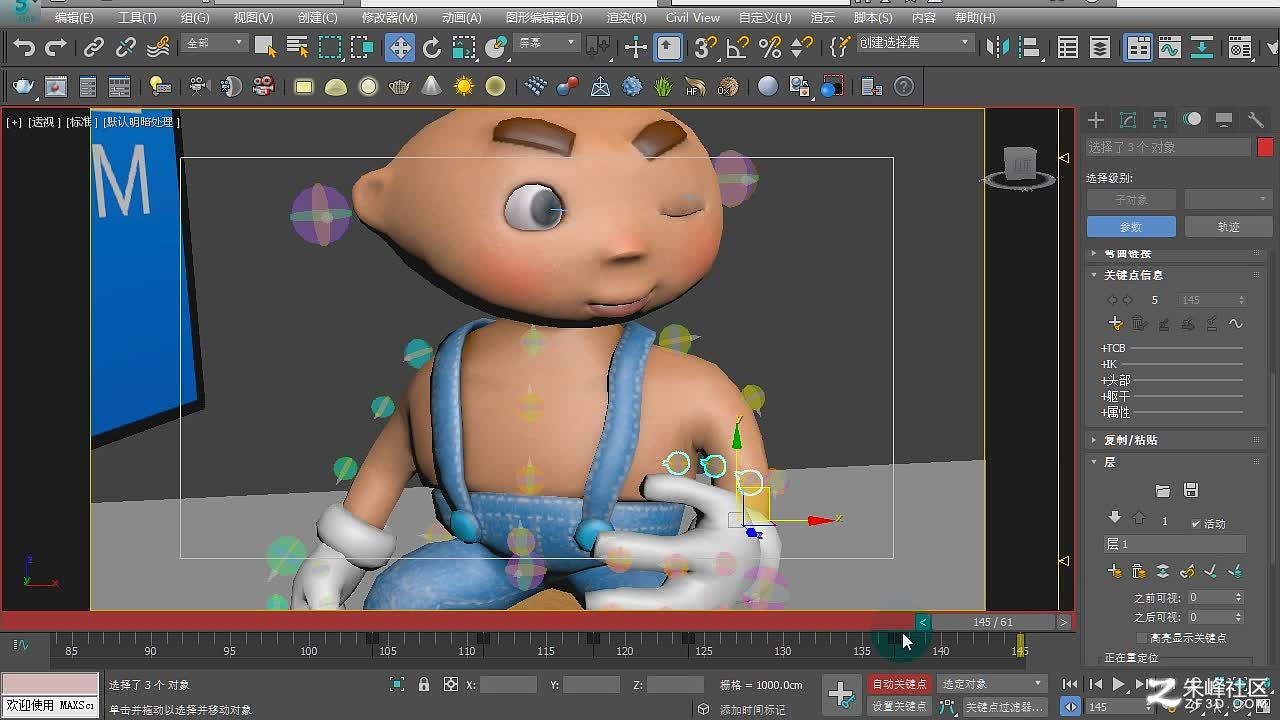Open the Material sphere icon
Image resolution: width=1280 pixels, height=720 pixels.
768,87
